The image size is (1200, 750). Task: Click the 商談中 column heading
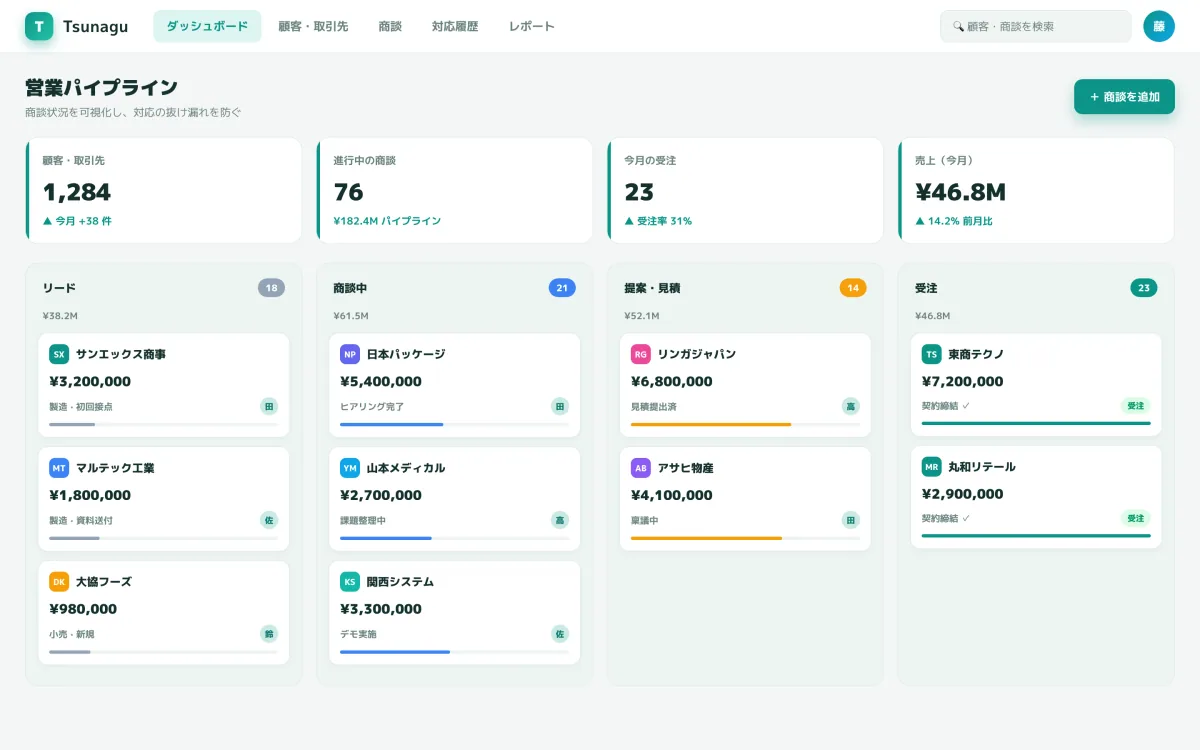coord(350,288)
